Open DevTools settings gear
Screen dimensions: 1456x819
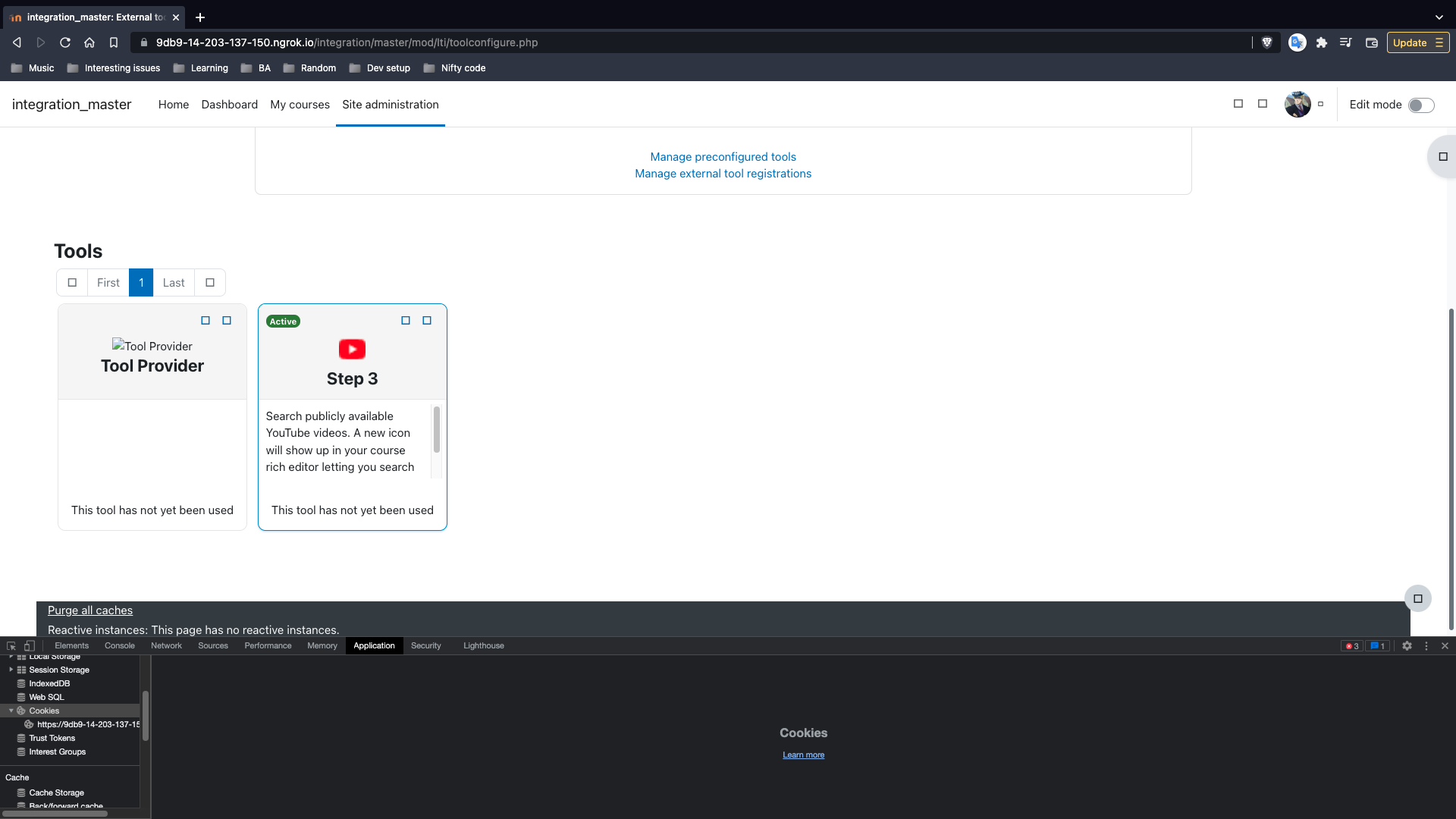click(1407, 646)
